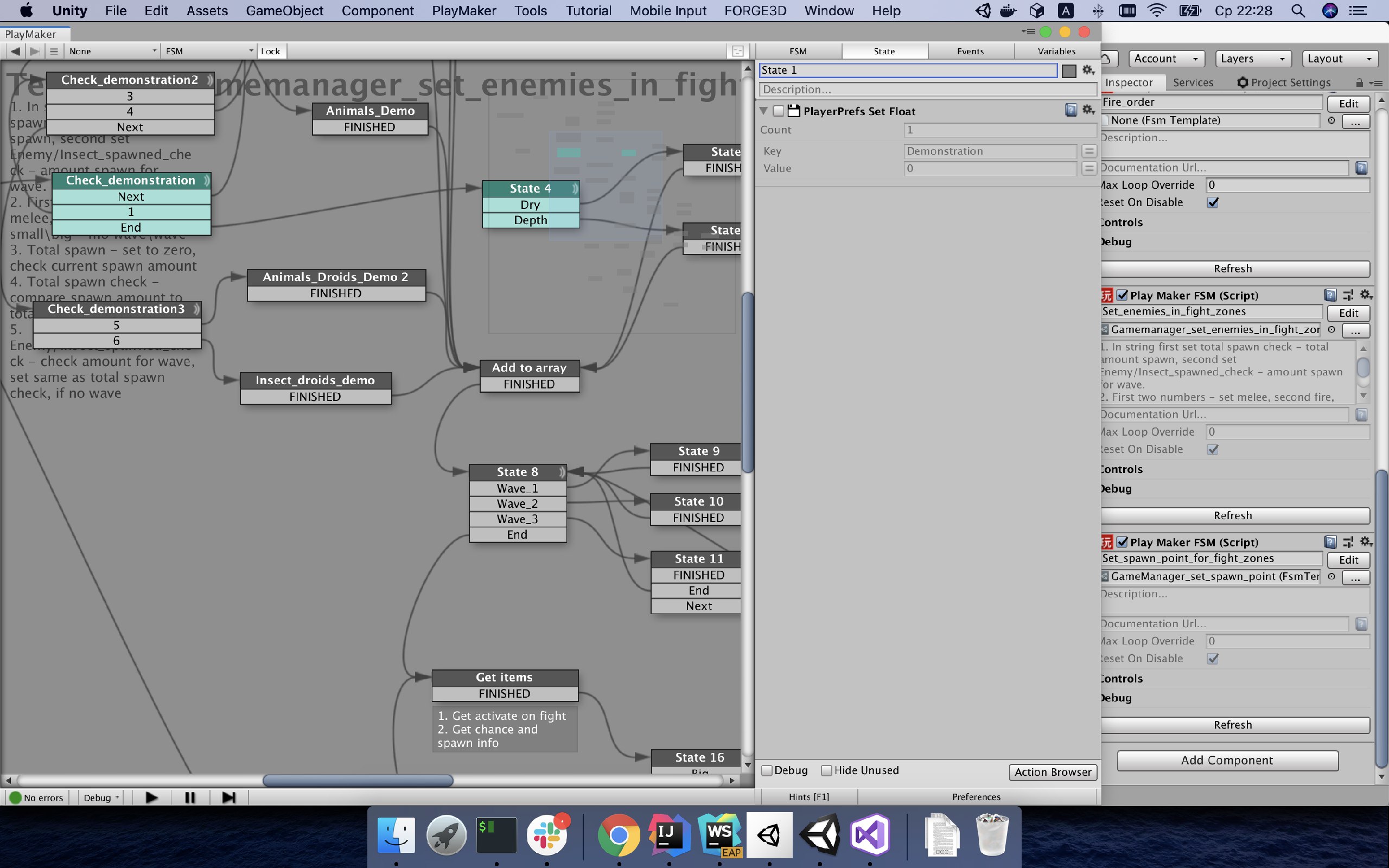
Task: Go back to the previous FSM
Action: pos(16,51)
